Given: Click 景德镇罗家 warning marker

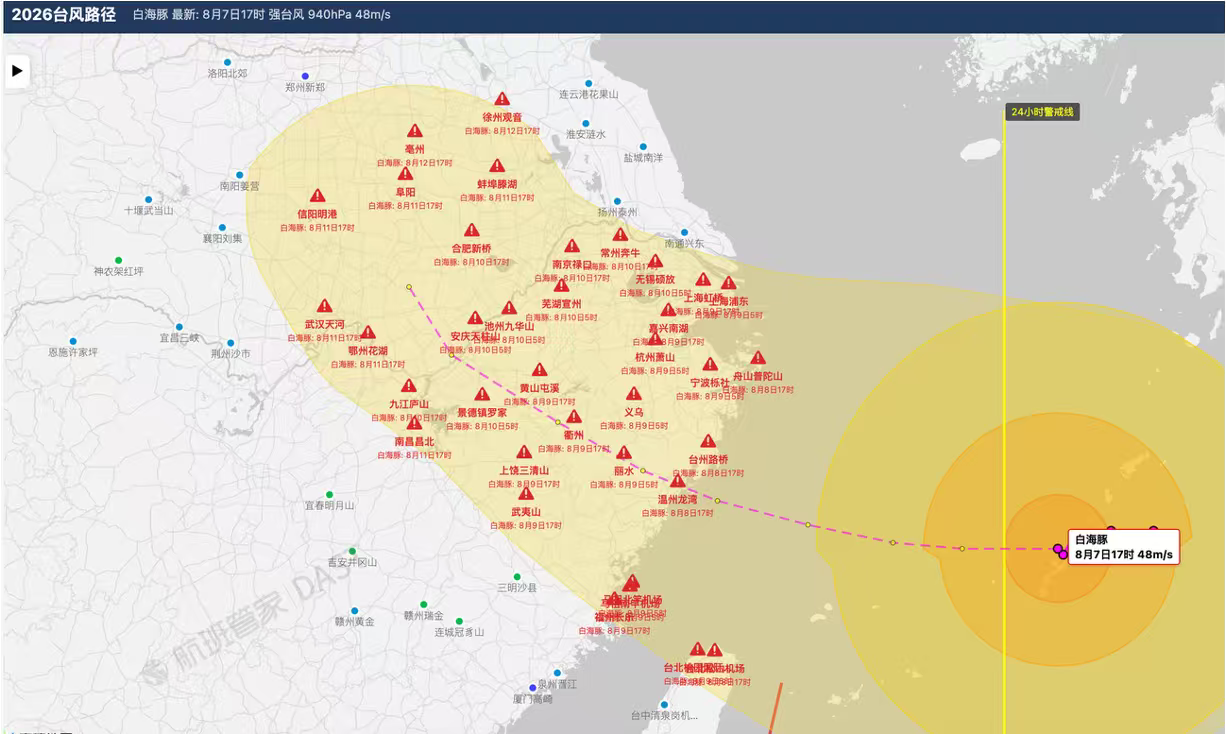Looking at the screenshot, I should point(482,394).
